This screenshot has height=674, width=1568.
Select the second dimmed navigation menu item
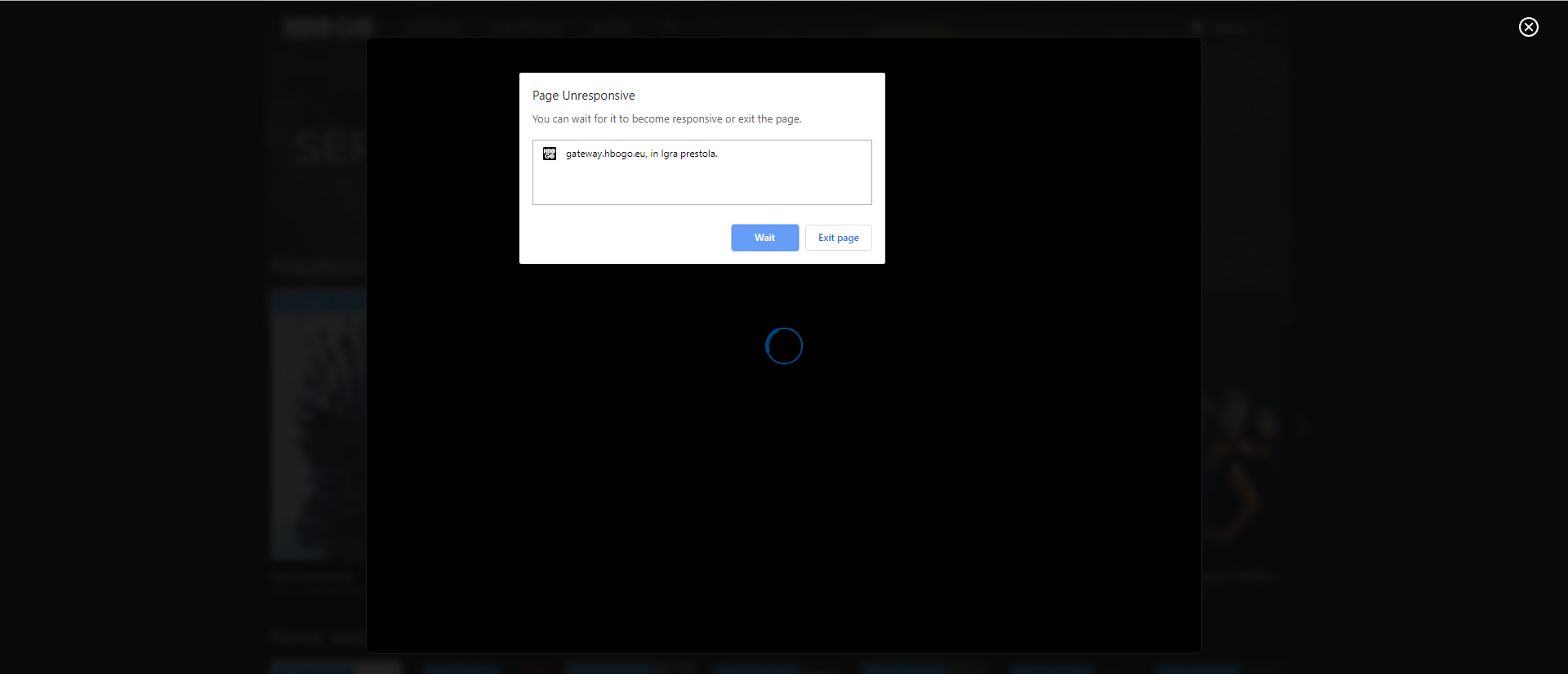point(527,27)
